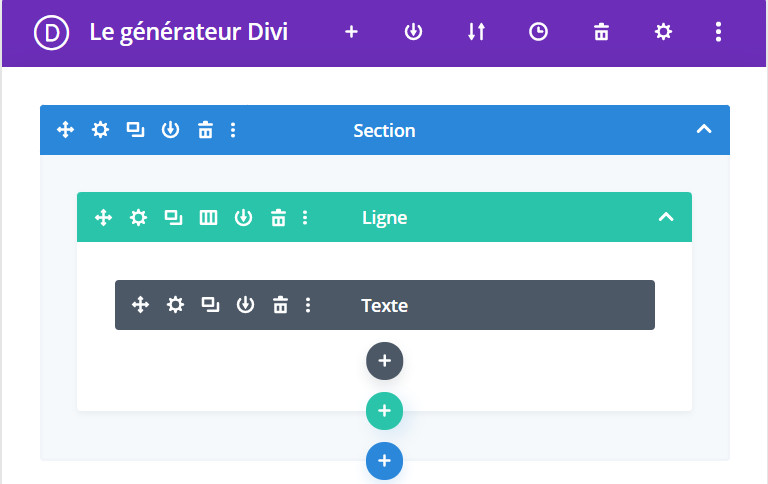
Task: Open Texte module three-dot options menu
Action: [308, 305]
